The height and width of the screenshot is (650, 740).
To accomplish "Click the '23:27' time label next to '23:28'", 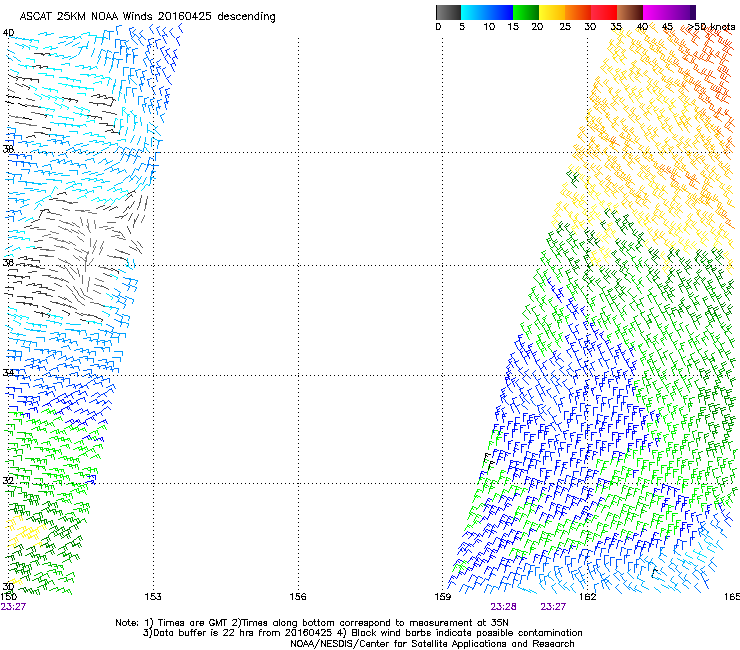I will (553, 607).
